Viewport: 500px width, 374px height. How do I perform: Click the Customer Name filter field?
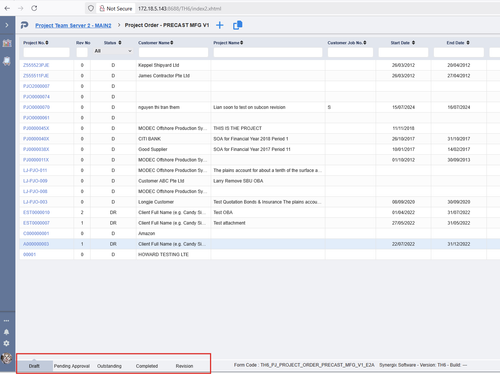pos(173,52)
